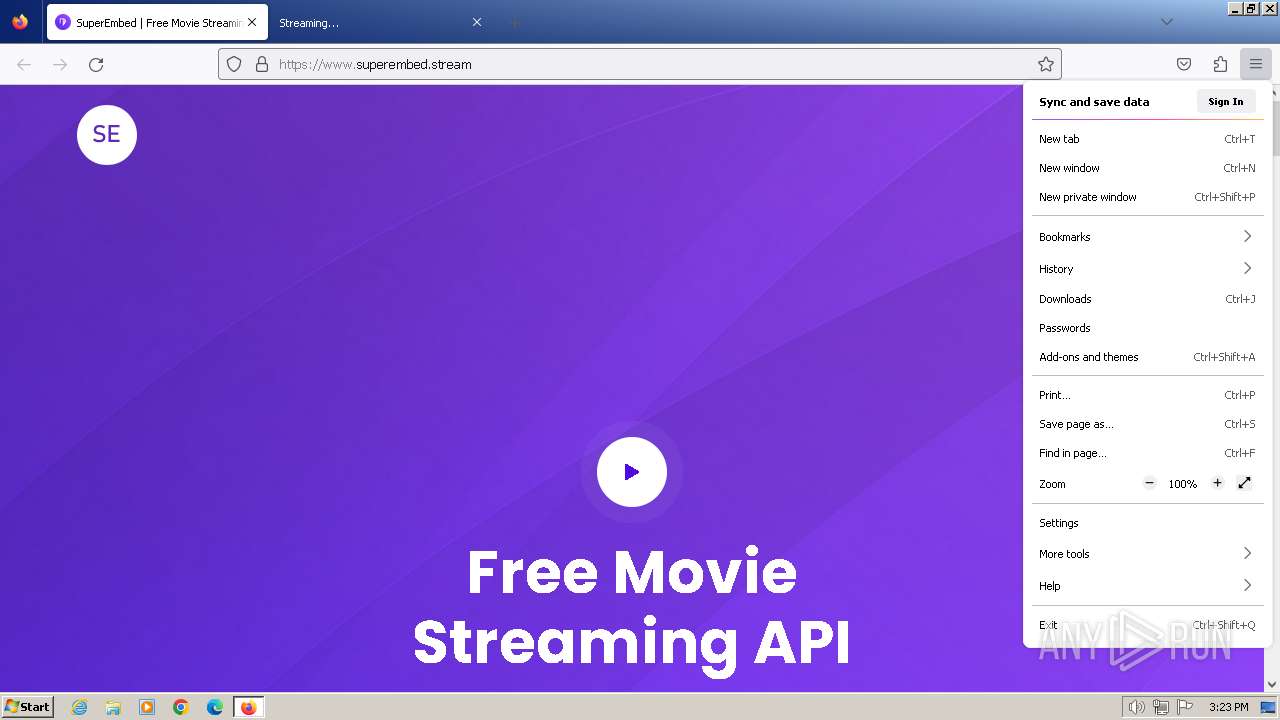Viewport: 1280px width, 720px height.
Task: Open network tray icon
Action: coord(1161,707)
